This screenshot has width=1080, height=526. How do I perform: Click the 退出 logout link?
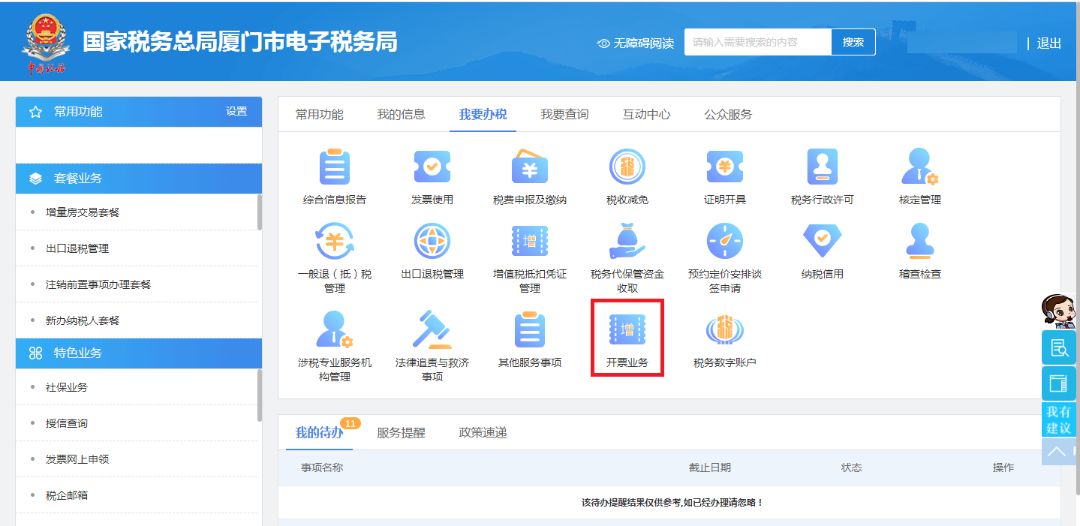tap(1049, 43)
